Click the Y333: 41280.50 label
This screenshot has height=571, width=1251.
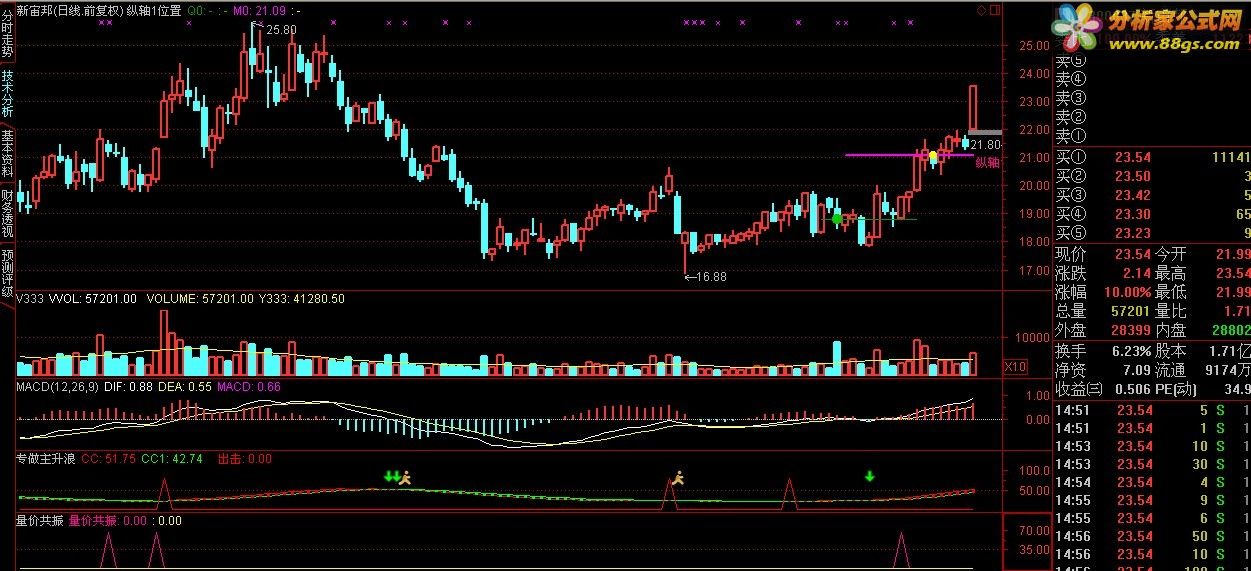pyautogui.click(x=302, y=298)
